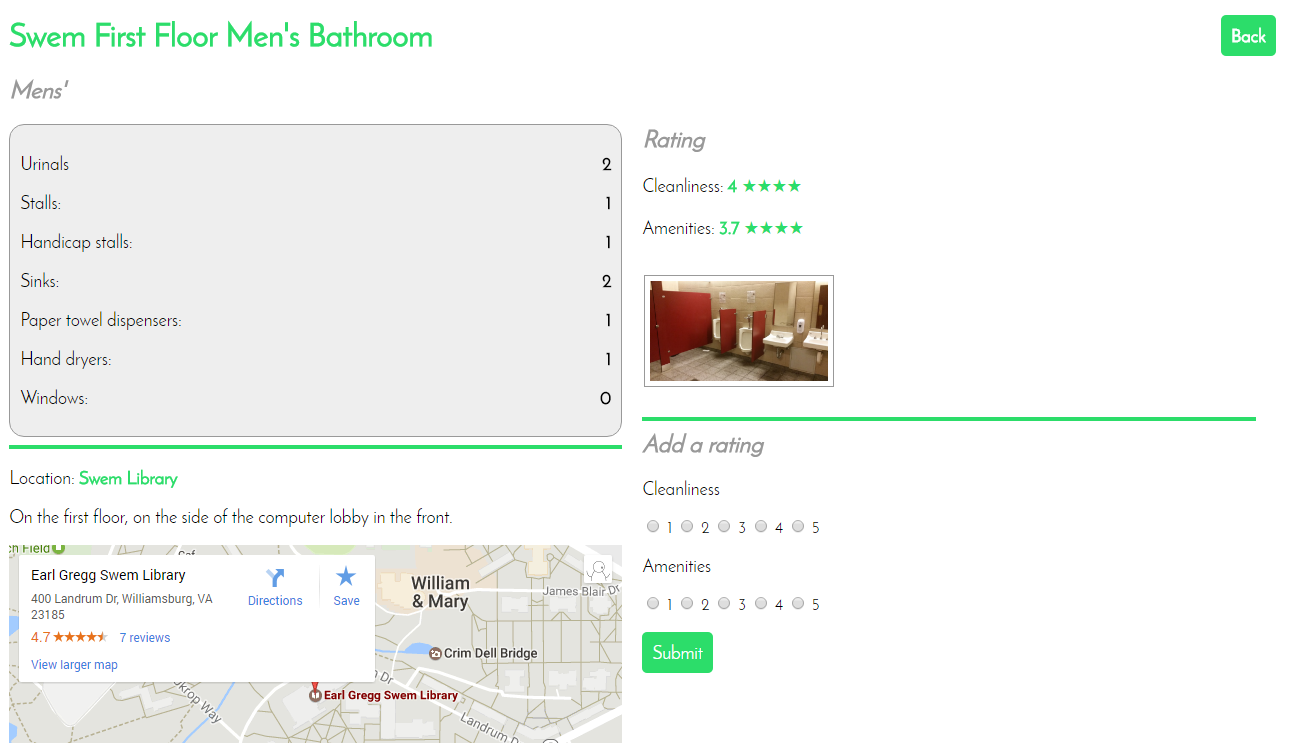The height and width of the screenshot is (743, 1289).
Task: Click the red Earl Gregg Swem Library pin
Action: (315, 692)
